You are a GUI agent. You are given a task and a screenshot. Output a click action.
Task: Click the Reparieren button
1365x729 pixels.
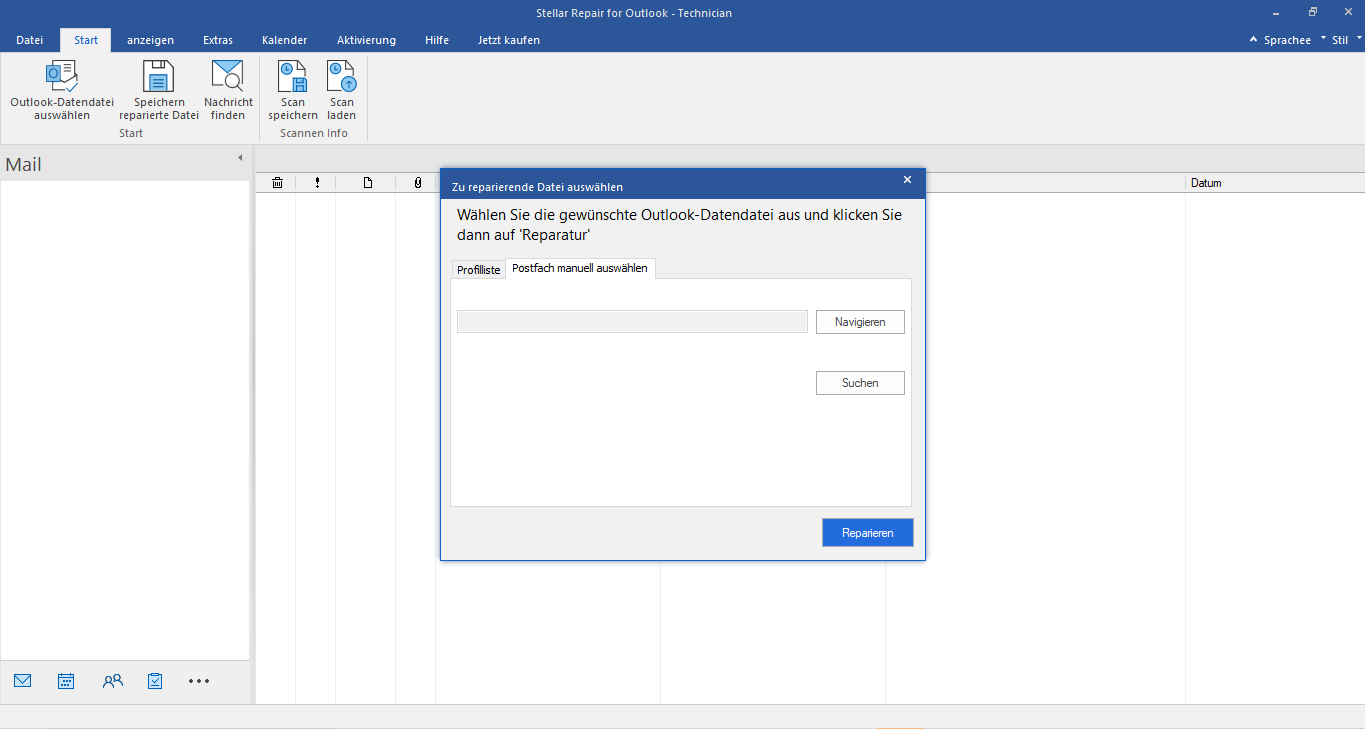point(867,532)
